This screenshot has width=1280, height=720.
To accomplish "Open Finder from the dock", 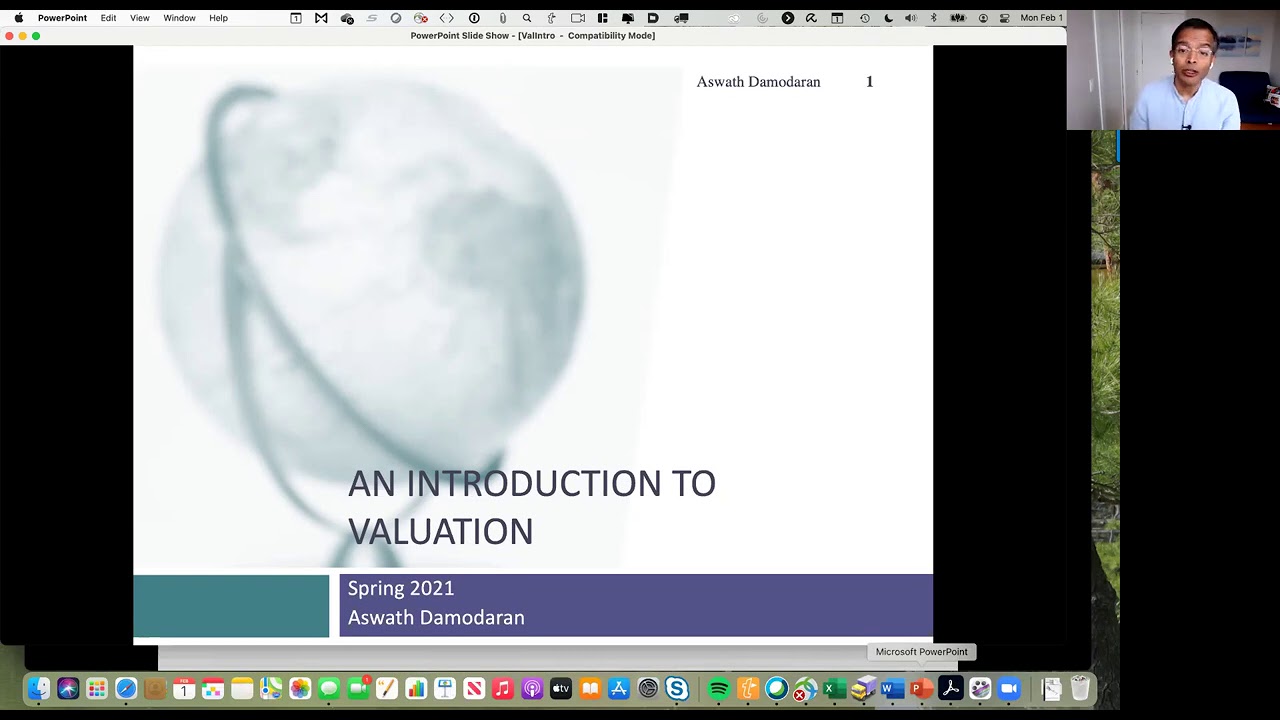I will coord(39,689).
